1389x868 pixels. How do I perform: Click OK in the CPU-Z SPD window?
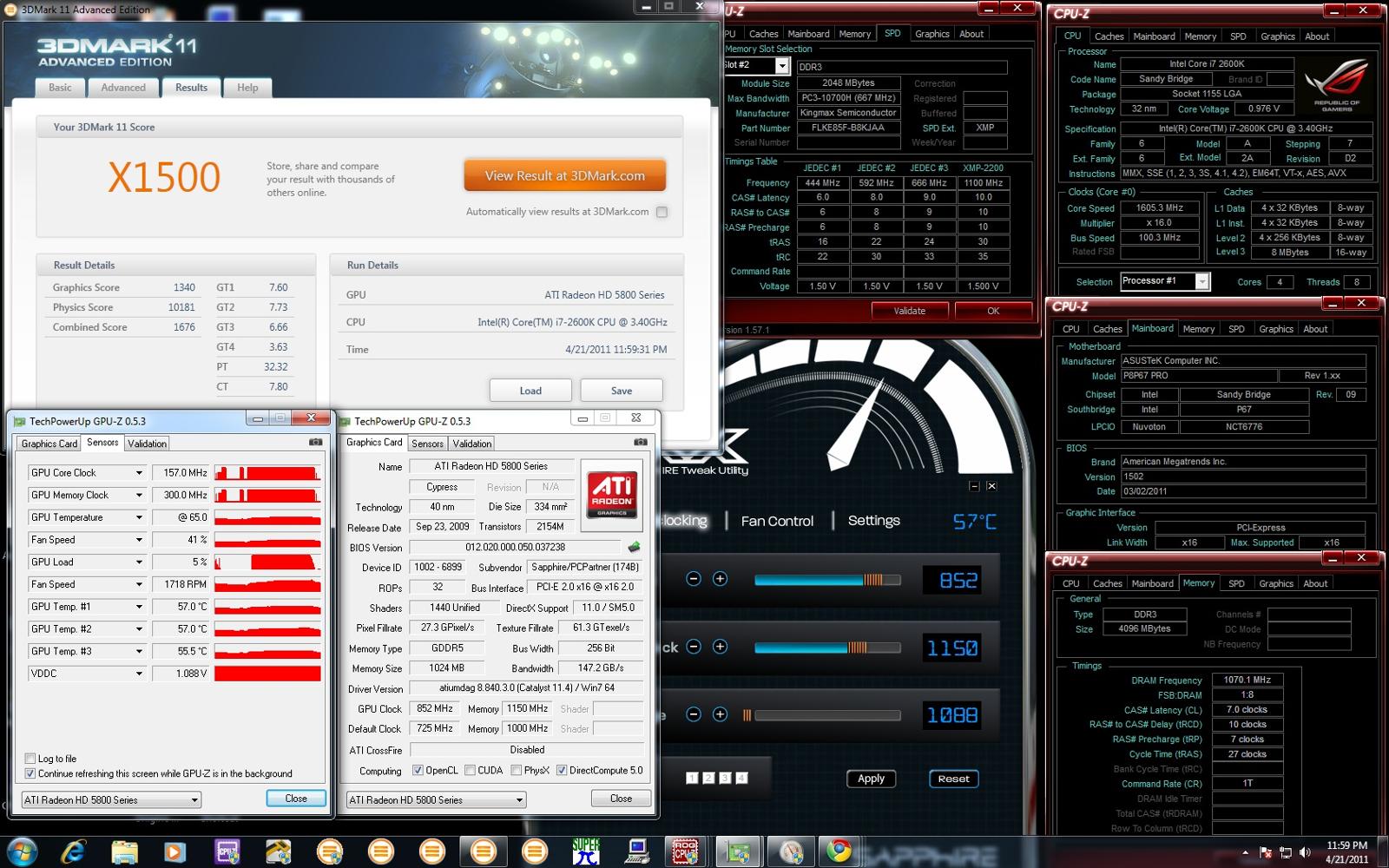(993, 311)
